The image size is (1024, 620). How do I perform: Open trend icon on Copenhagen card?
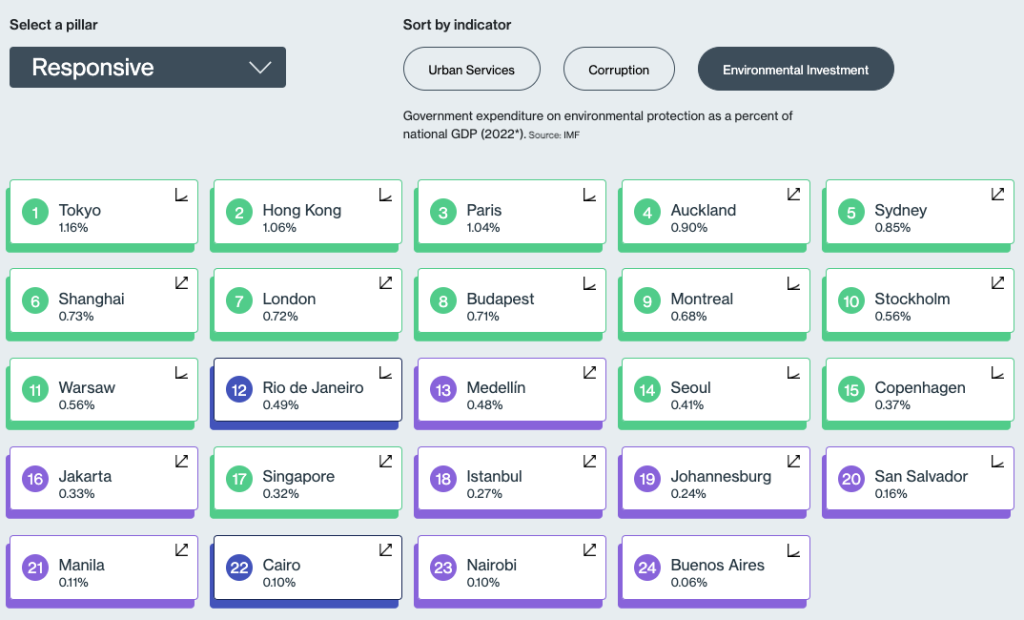coord(997,372)
